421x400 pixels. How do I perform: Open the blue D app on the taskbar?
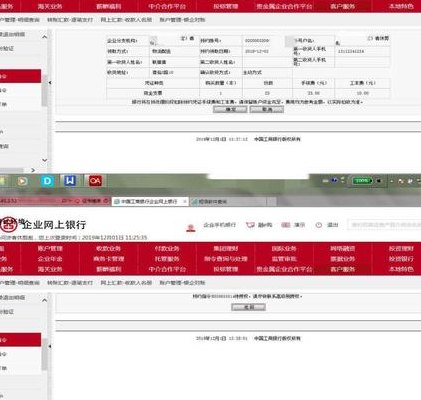point(47,181)
